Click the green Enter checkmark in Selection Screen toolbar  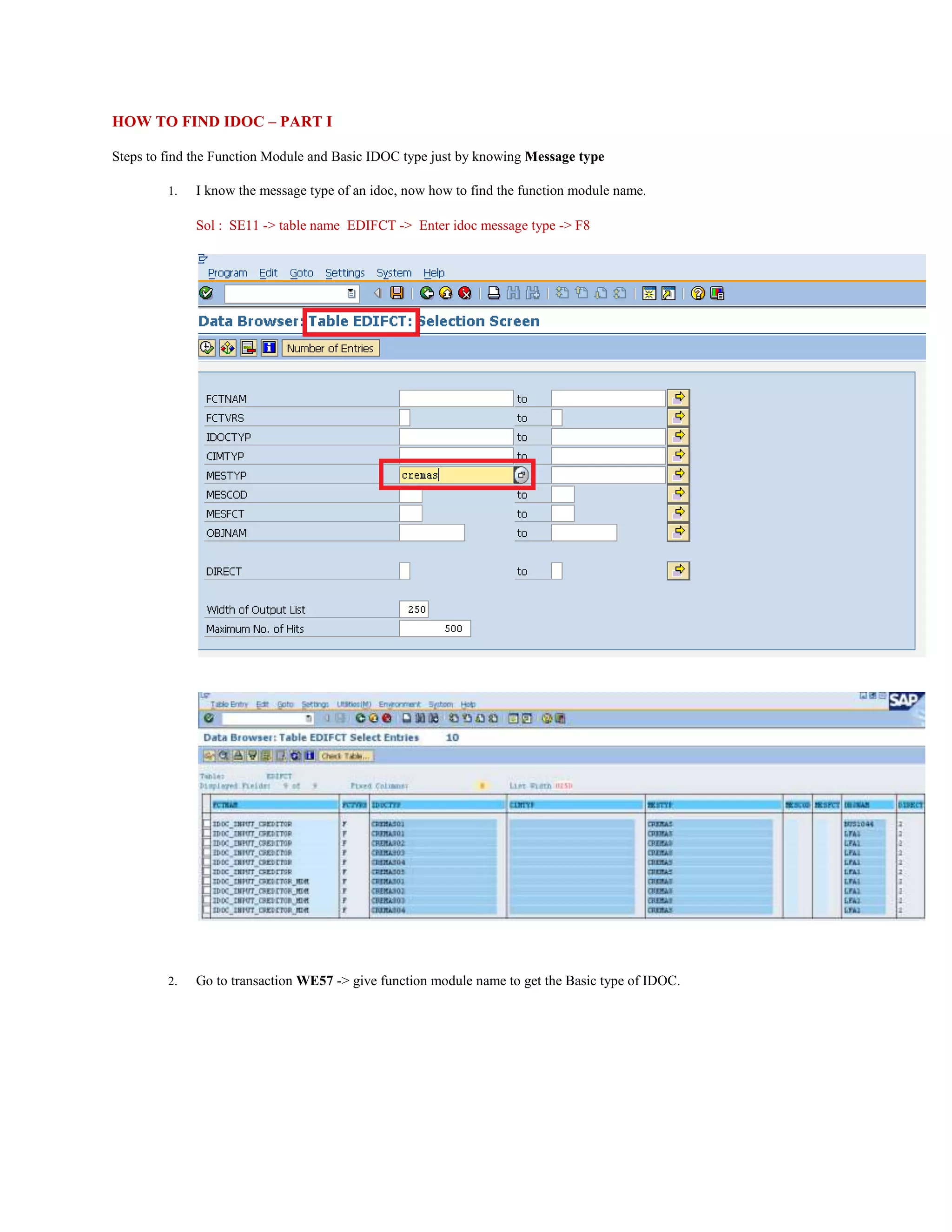pos(206,293)
